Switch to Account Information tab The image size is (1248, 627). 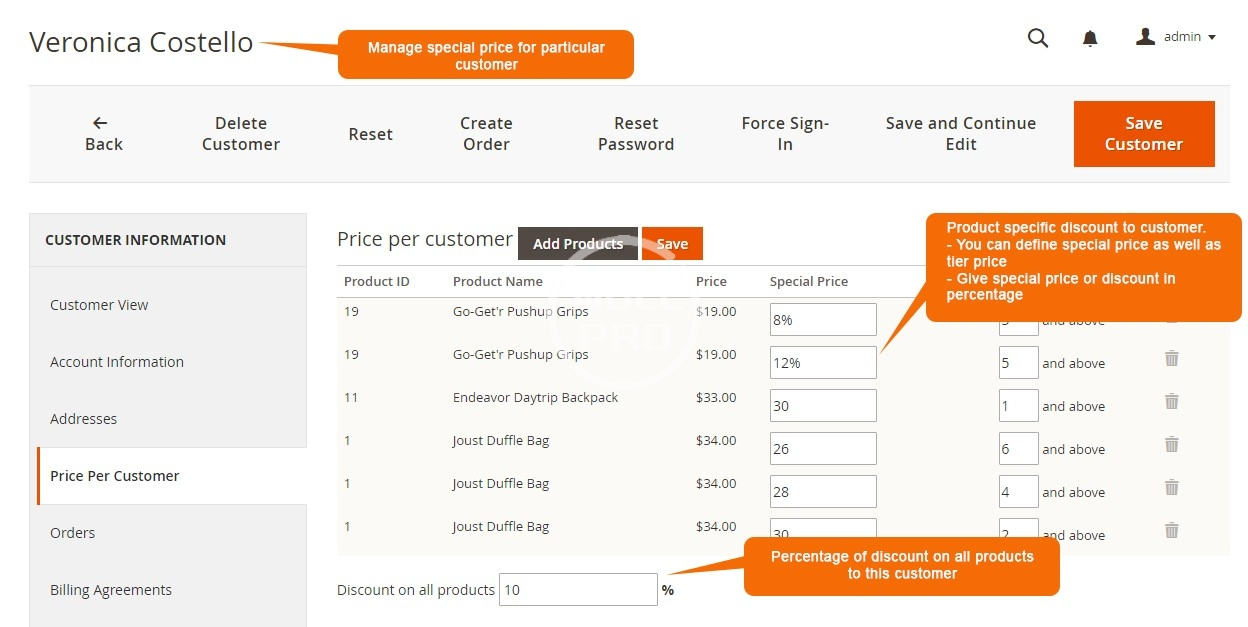pyautogui.click(x=117, y=362)
